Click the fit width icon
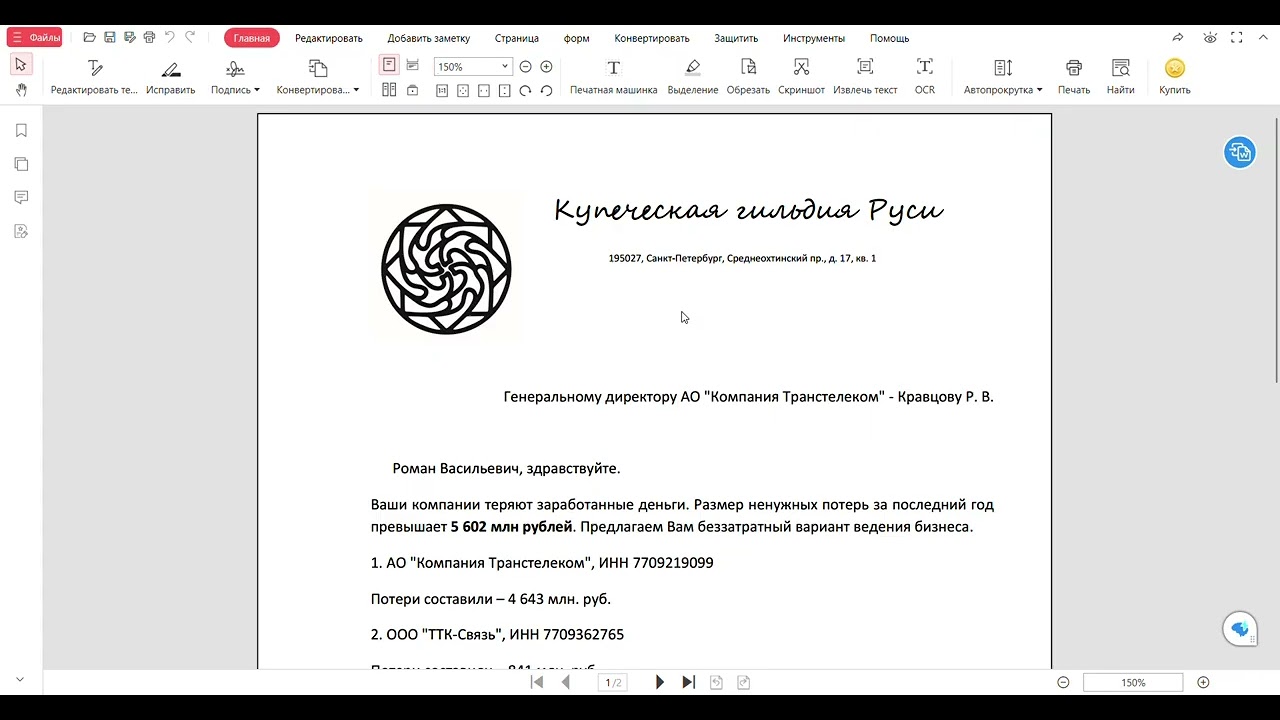Viewport: 1280px width, 720px height. pos(484,90)
